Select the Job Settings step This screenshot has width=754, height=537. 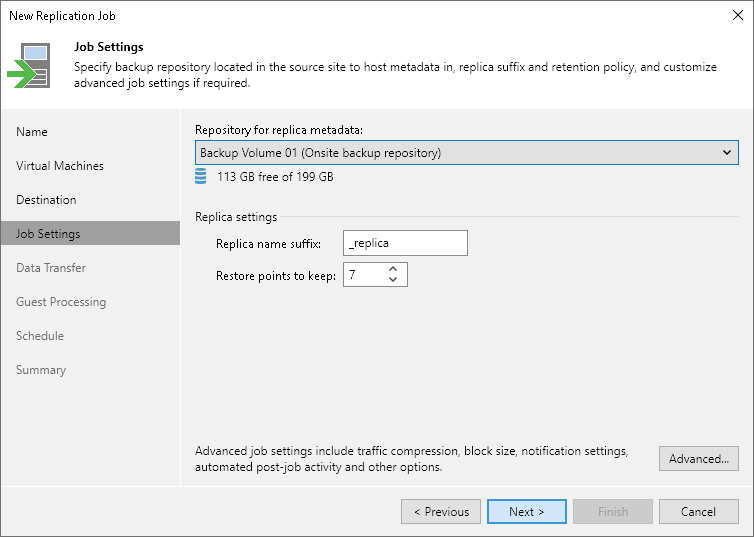(x=48, y=234)
